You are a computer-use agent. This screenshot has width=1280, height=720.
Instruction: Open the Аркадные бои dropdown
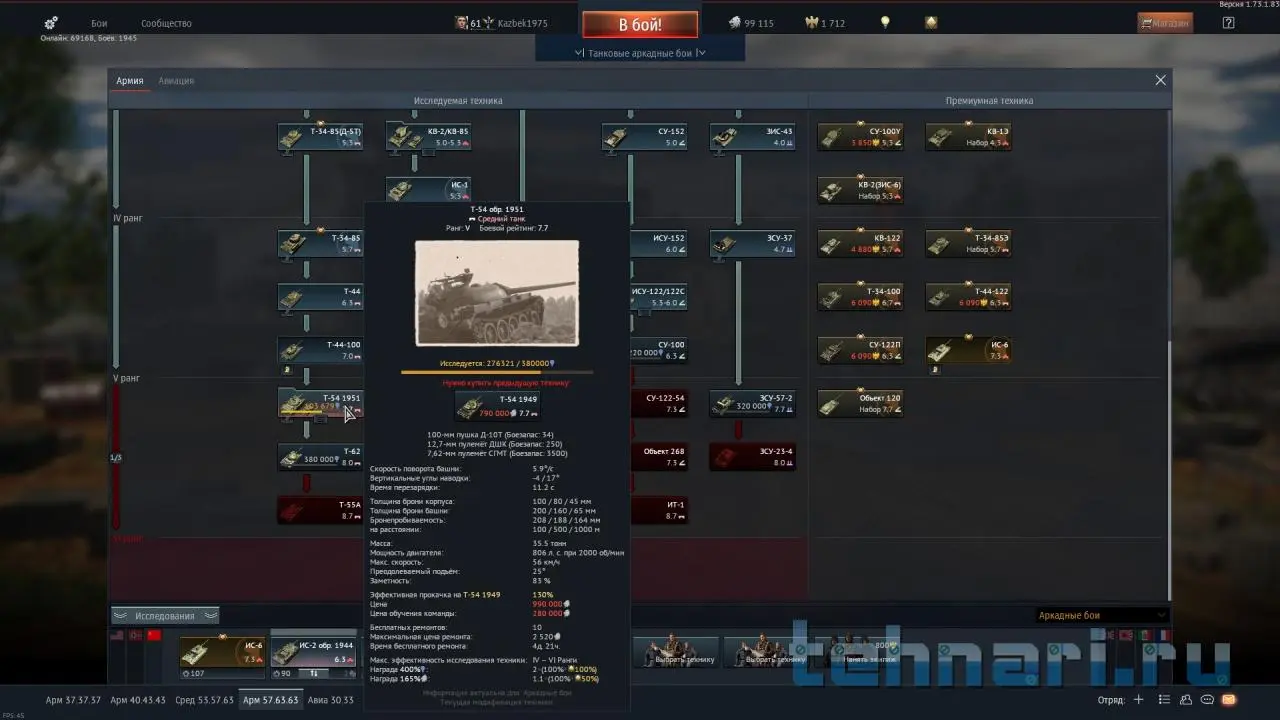(x=1101, y=615)
